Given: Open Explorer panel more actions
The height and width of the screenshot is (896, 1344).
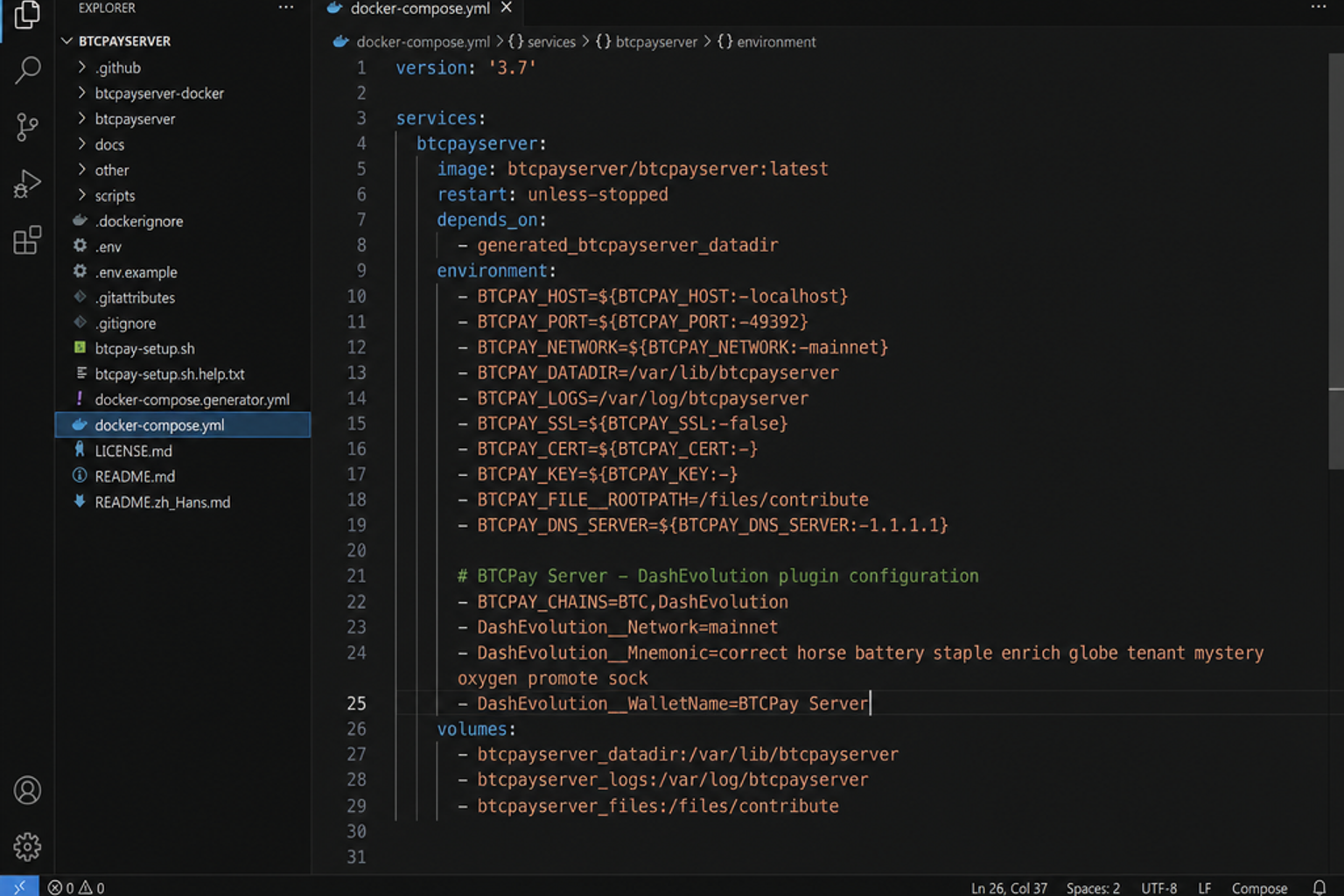Looking at the screenshot, I should coord(286,8).
